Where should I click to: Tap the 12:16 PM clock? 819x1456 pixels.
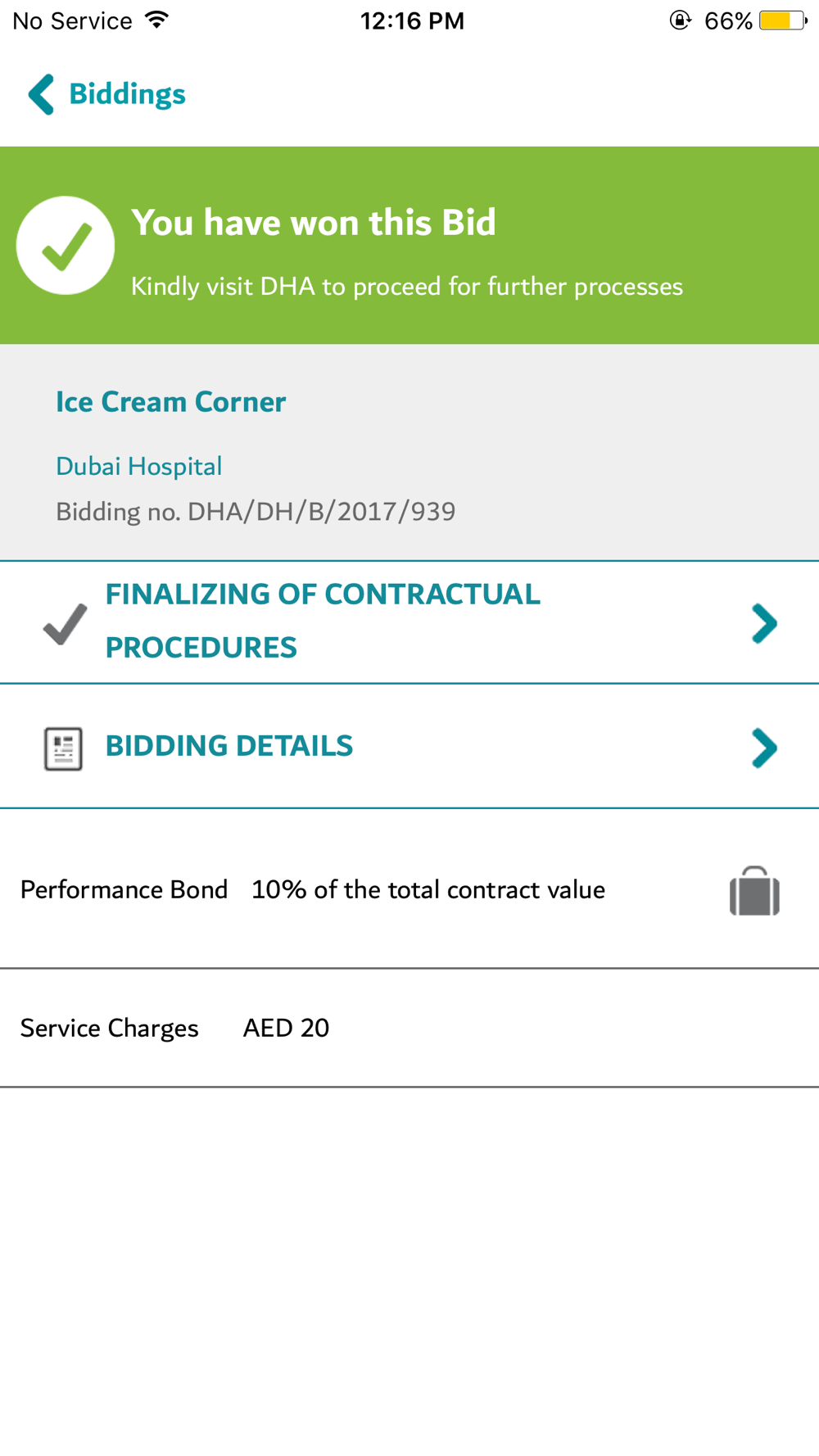[412, 20]
